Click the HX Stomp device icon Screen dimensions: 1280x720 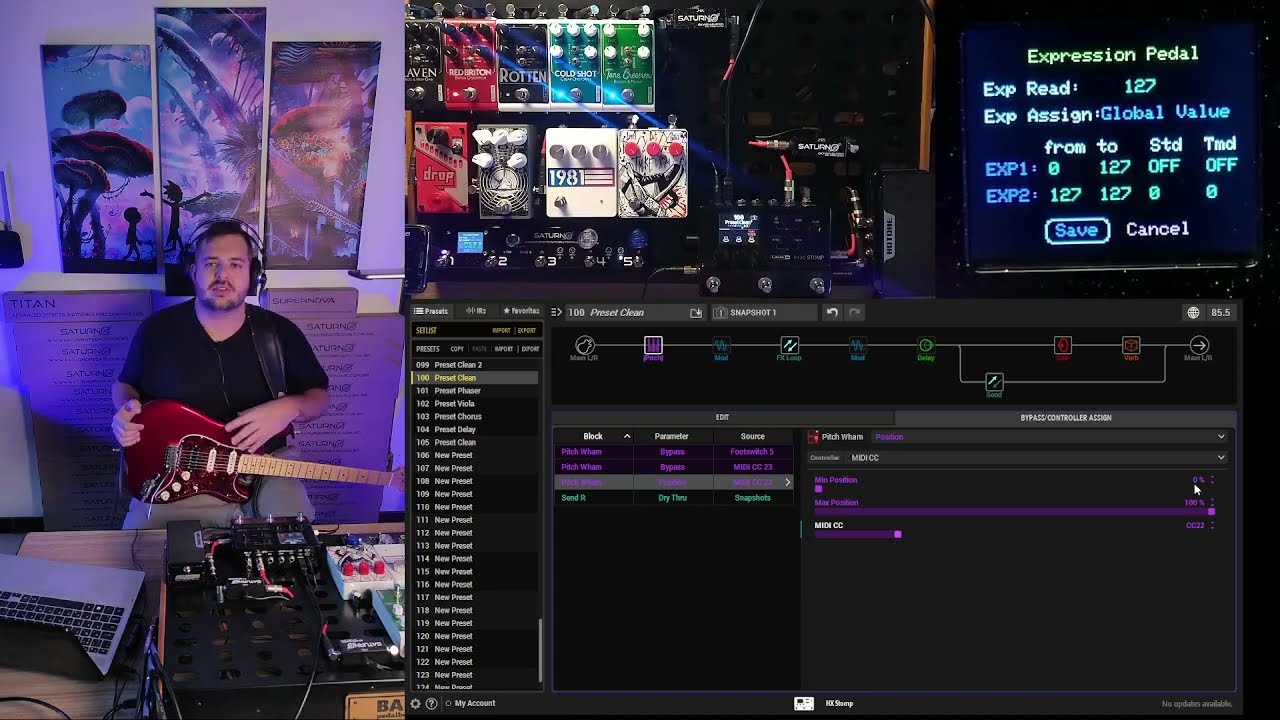tap(804, 703)
